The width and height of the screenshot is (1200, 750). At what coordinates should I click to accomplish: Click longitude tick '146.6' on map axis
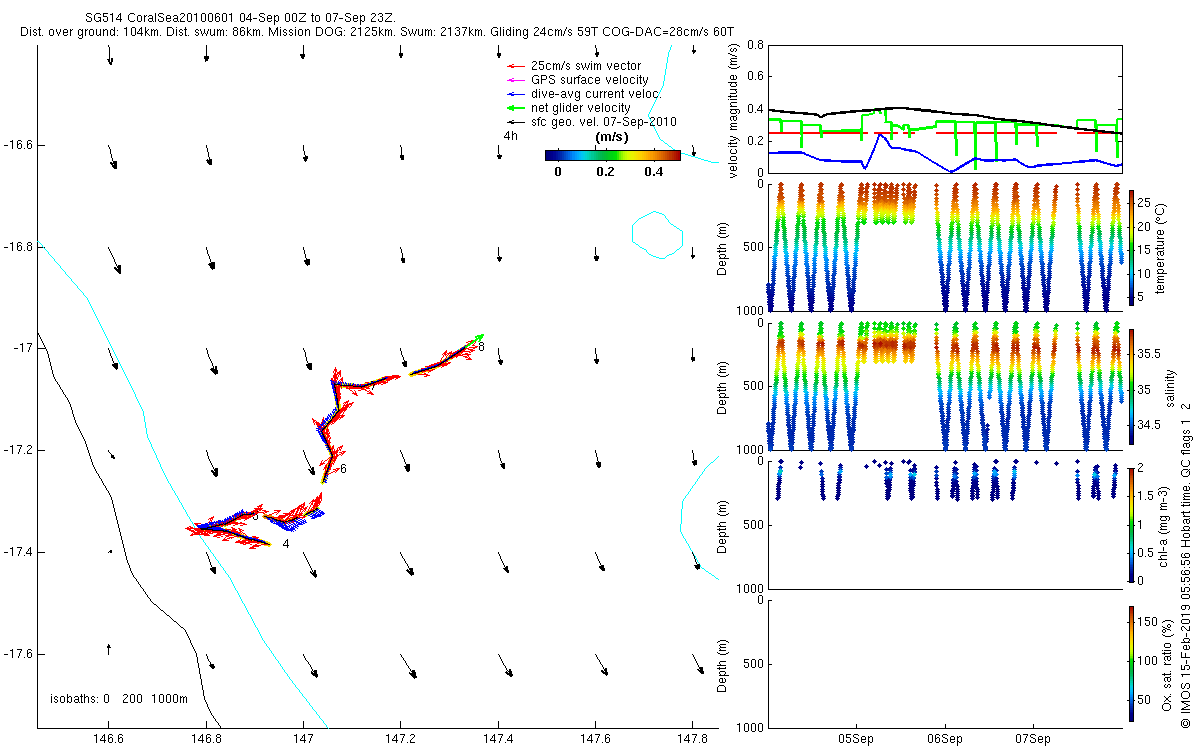pos(108,738)
